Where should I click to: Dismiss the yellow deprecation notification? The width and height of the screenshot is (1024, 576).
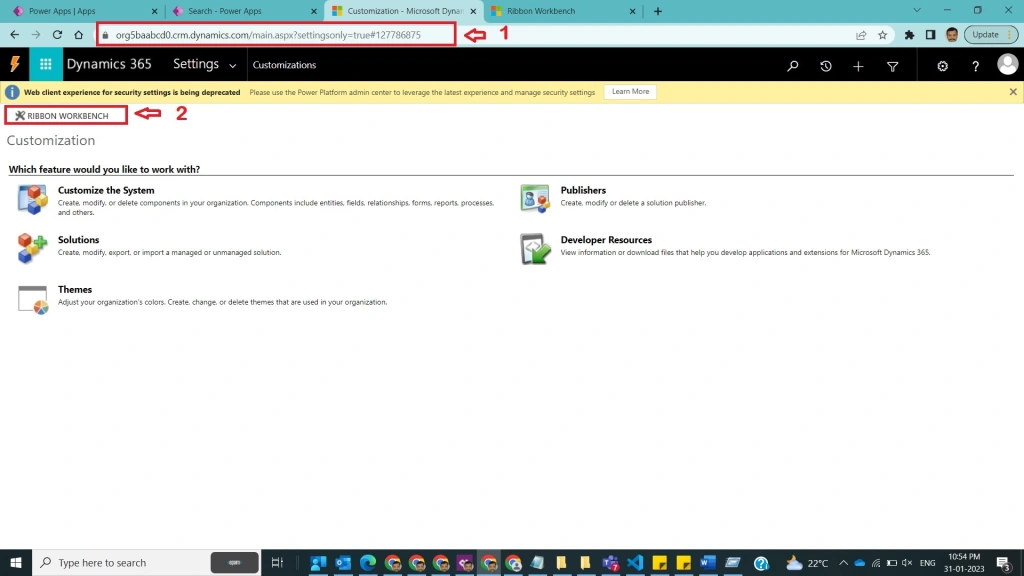tap(1013, 92)
